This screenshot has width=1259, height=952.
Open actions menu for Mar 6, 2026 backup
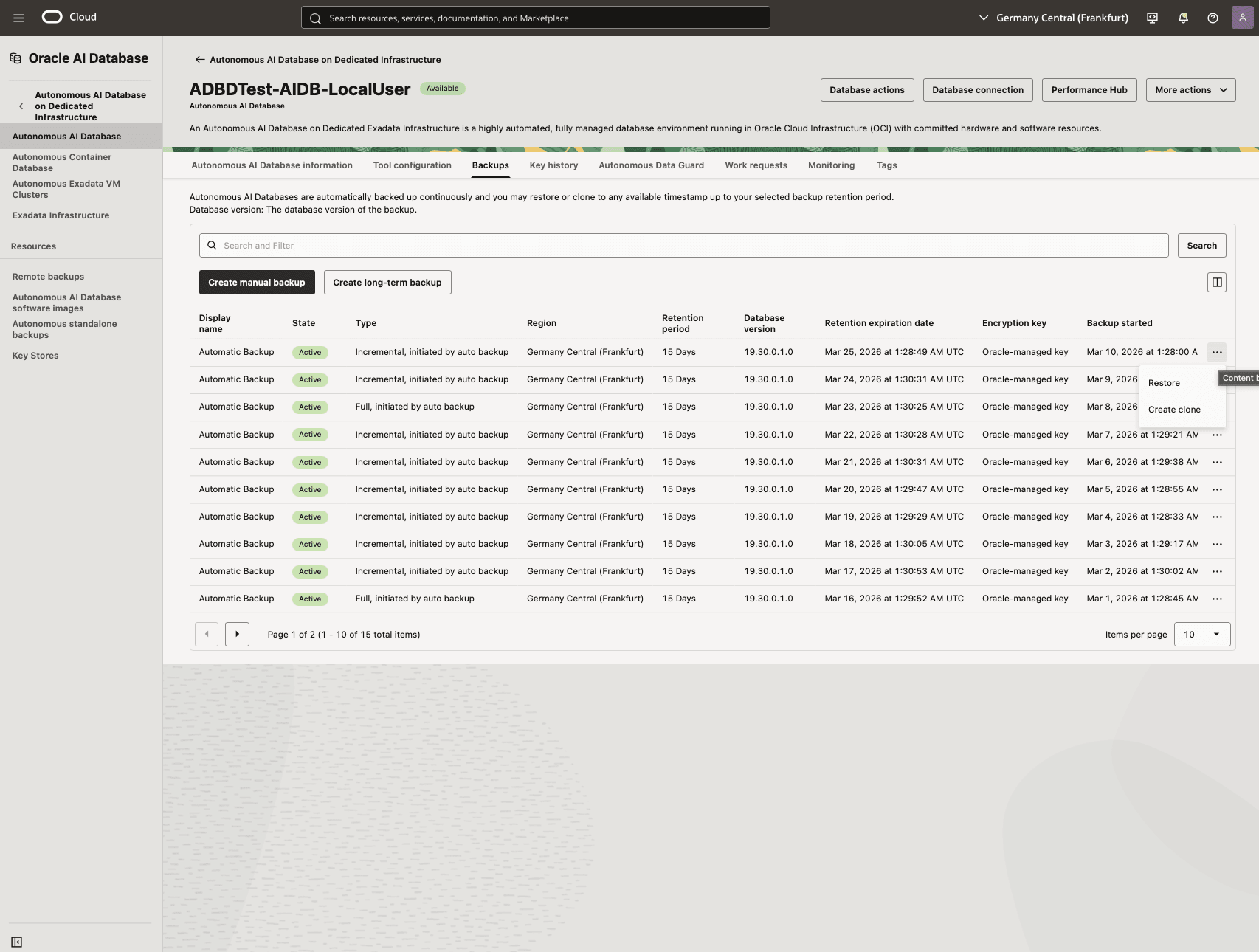1217,462
